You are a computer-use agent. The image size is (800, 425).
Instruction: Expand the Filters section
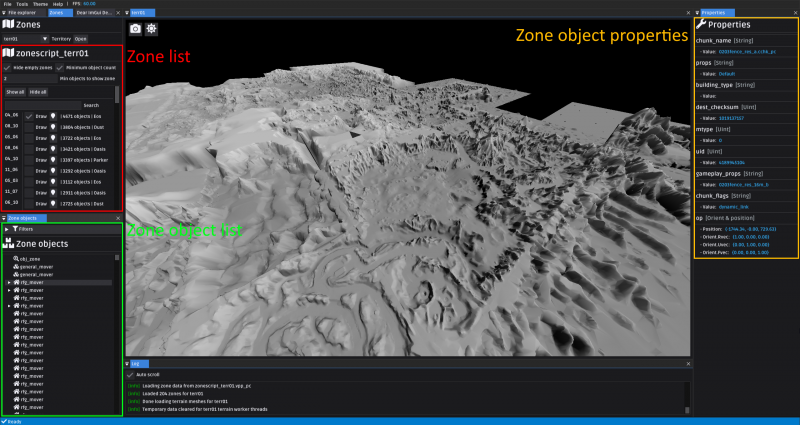pyautogui.click(x=8, y=229)
